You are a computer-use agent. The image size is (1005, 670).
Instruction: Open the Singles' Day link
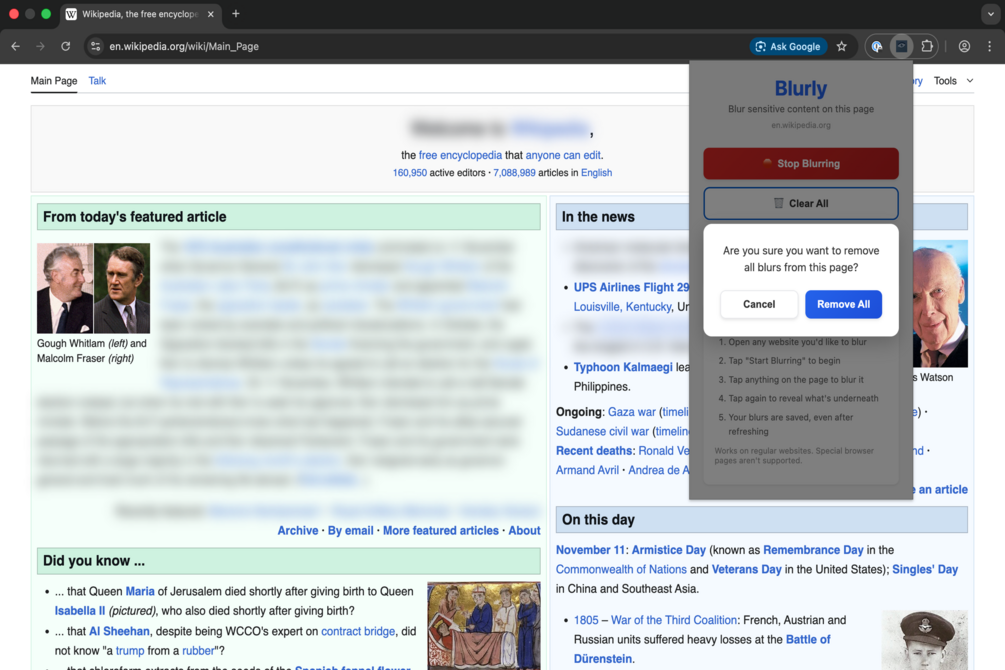925,569
